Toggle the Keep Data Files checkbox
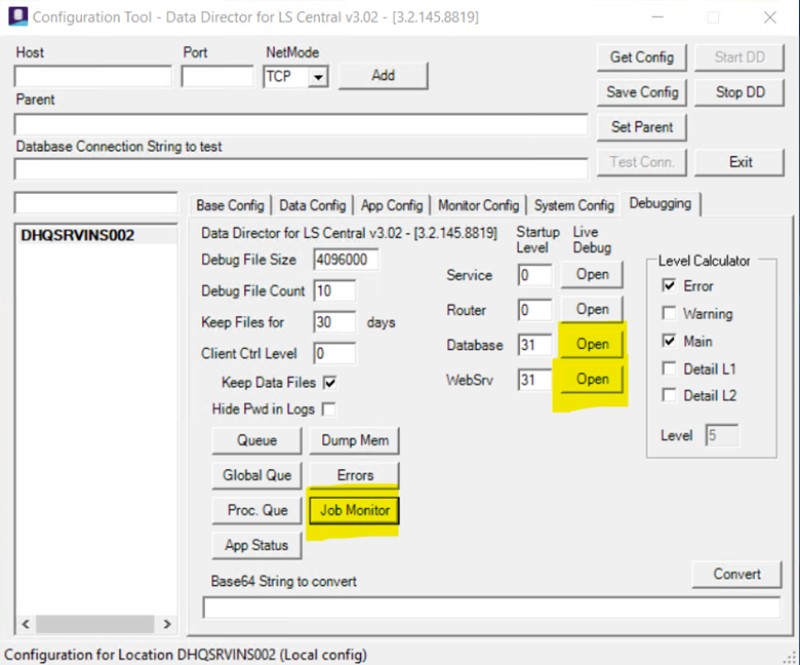Viewport: 800px width, 665px height. [330, 383]
